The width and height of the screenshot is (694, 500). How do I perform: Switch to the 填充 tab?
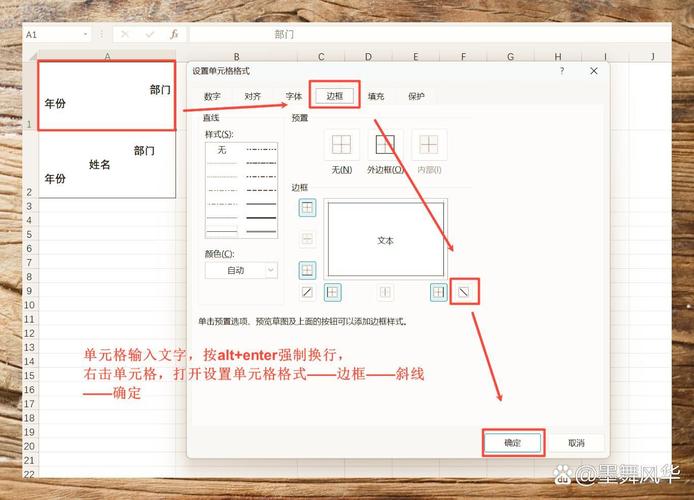click(376, 96)
